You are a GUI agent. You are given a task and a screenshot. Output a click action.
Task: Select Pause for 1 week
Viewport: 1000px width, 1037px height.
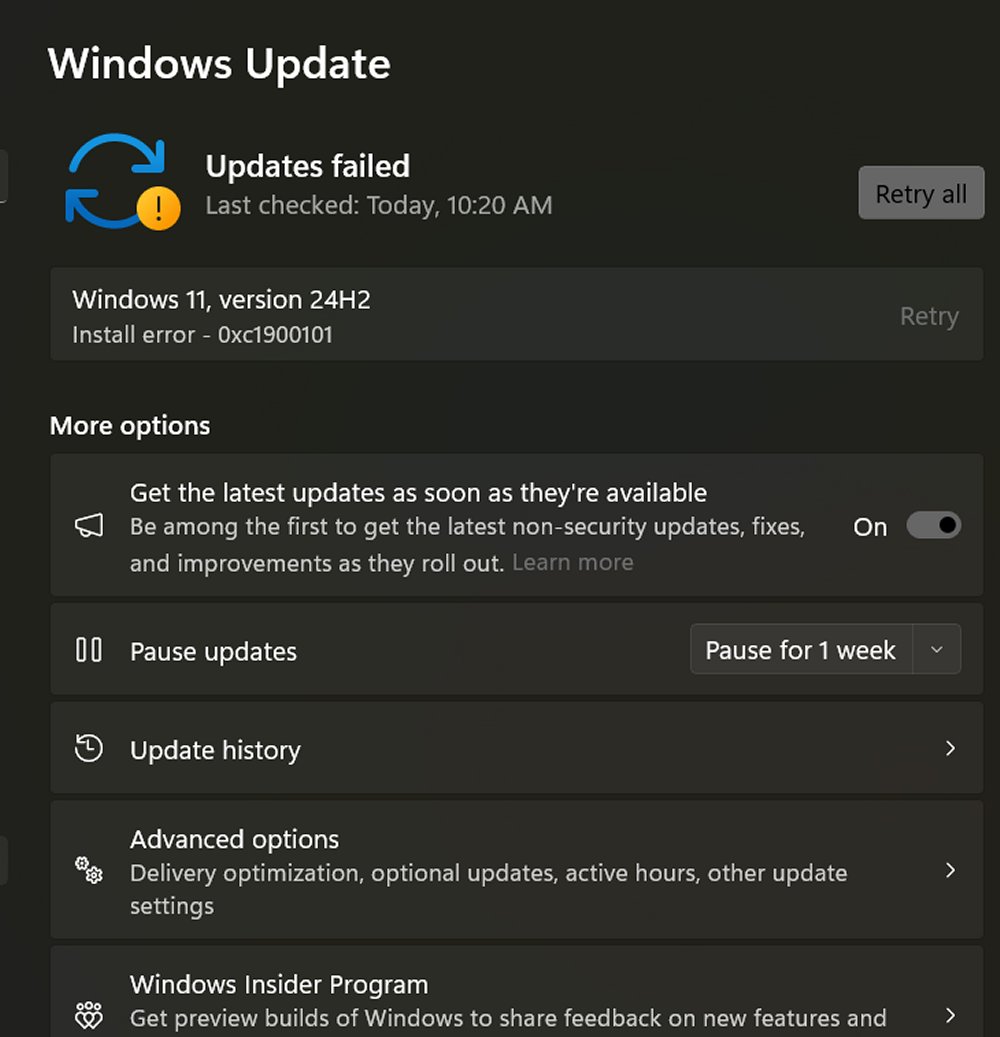pyautogui.click(x=800, y=649)
